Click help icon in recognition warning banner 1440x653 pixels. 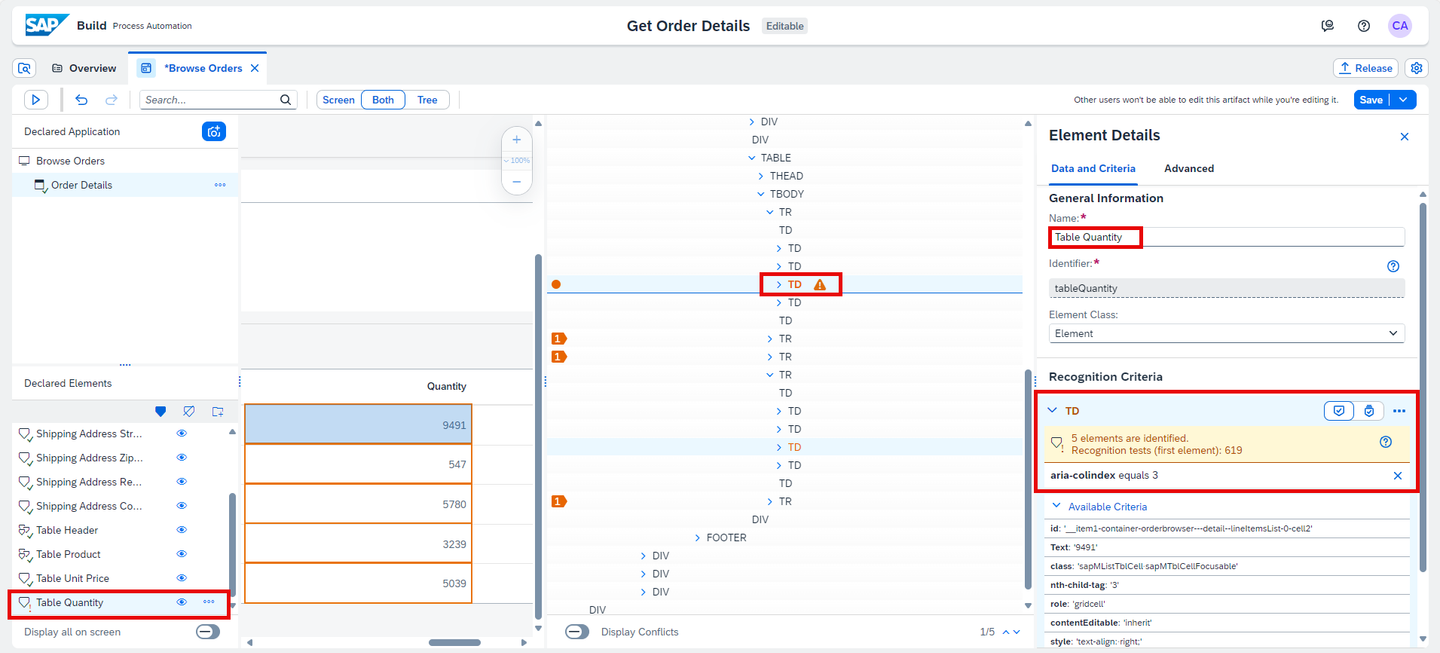click(x=1386, y=442)
